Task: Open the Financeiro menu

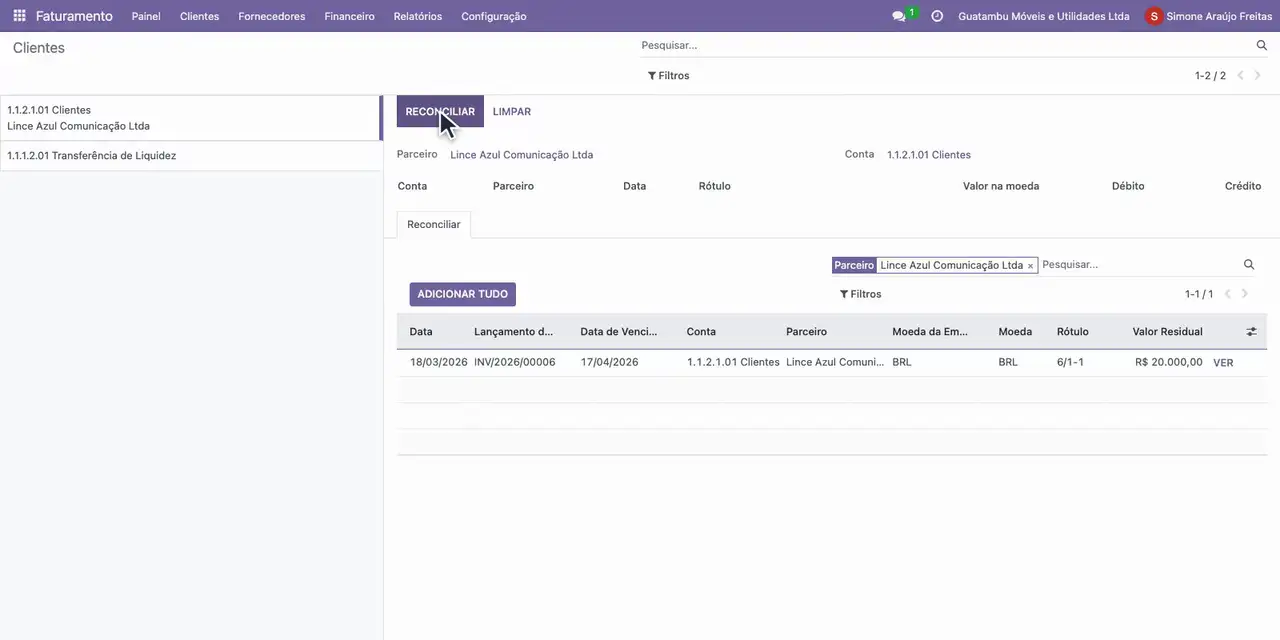Action: pos(349,16)
